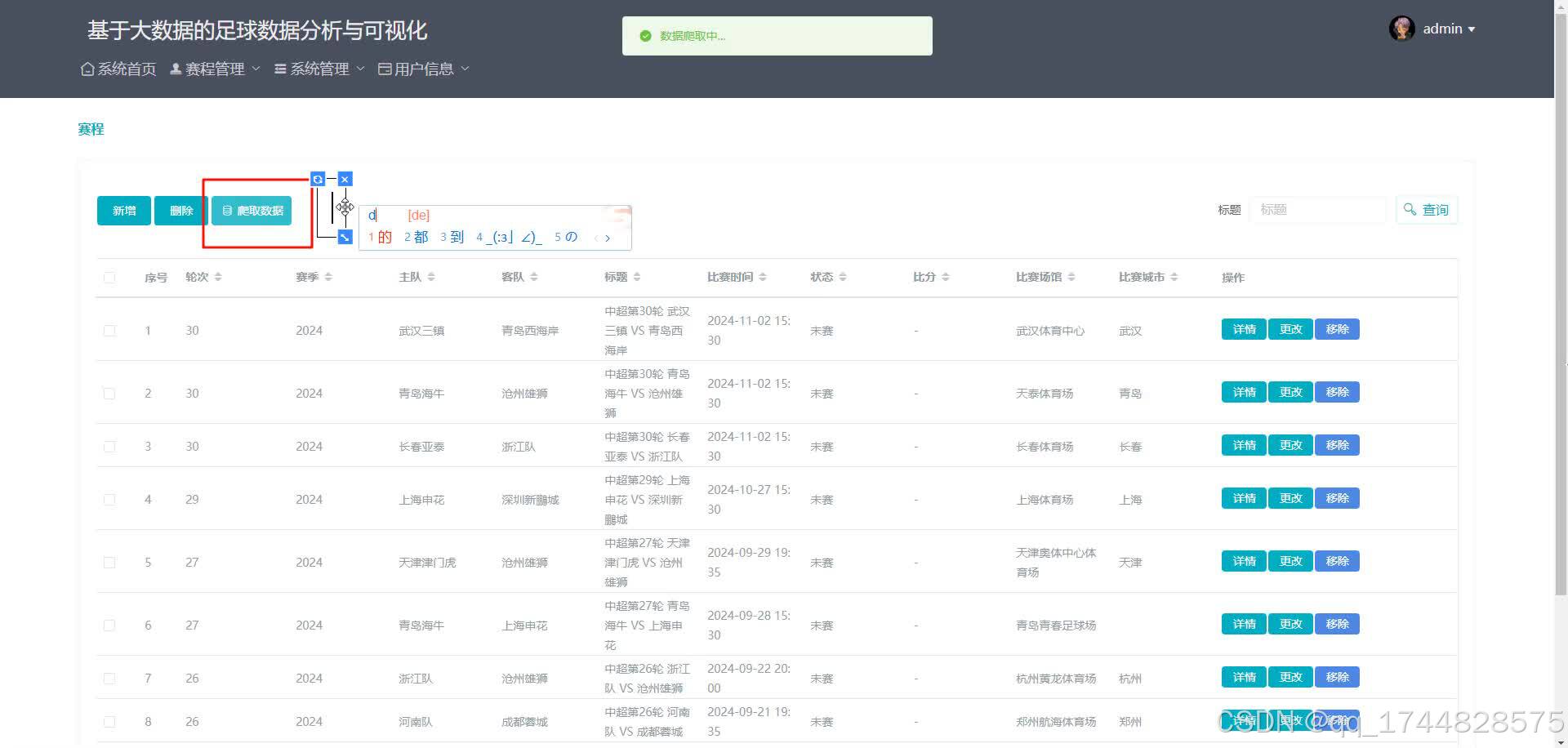1568x748 pixels.
Task: Check the row 1 武汉三镇 checkbox
Action: (109, 331)
